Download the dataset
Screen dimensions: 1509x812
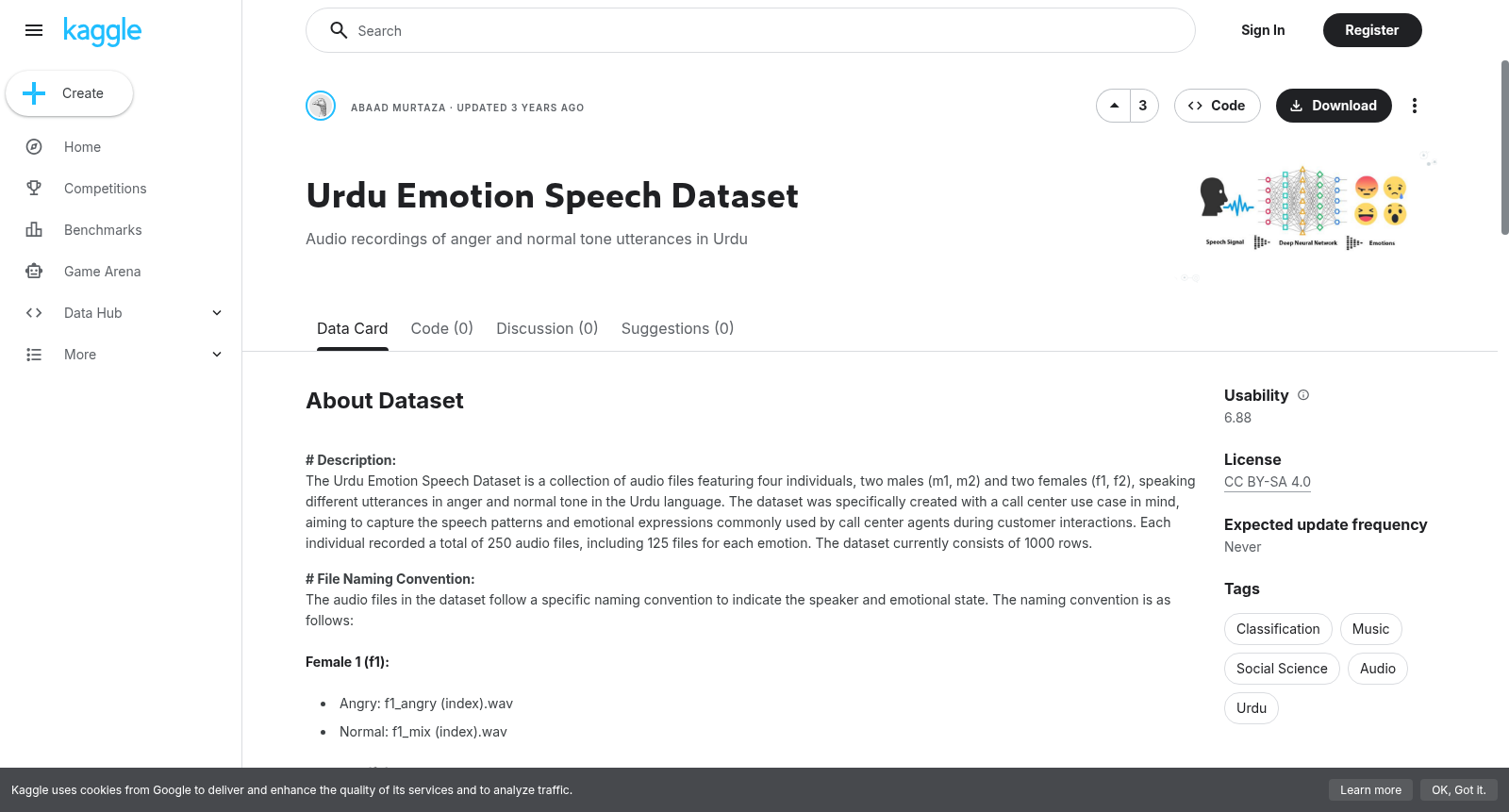pyautogui.click(x=1334, y=106)
